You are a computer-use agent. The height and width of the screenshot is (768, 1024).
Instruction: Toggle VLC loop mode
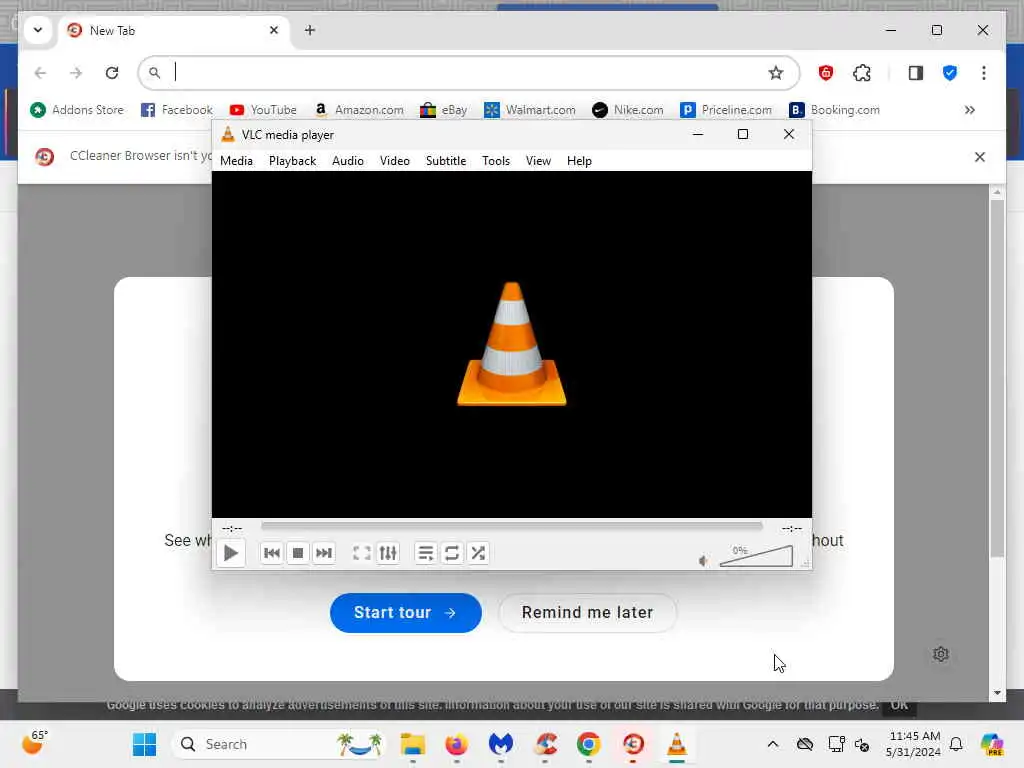coord(452,553)
